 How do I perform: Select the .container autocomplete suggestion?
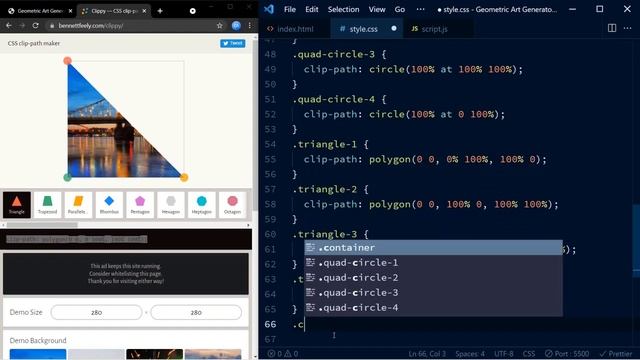433,248
